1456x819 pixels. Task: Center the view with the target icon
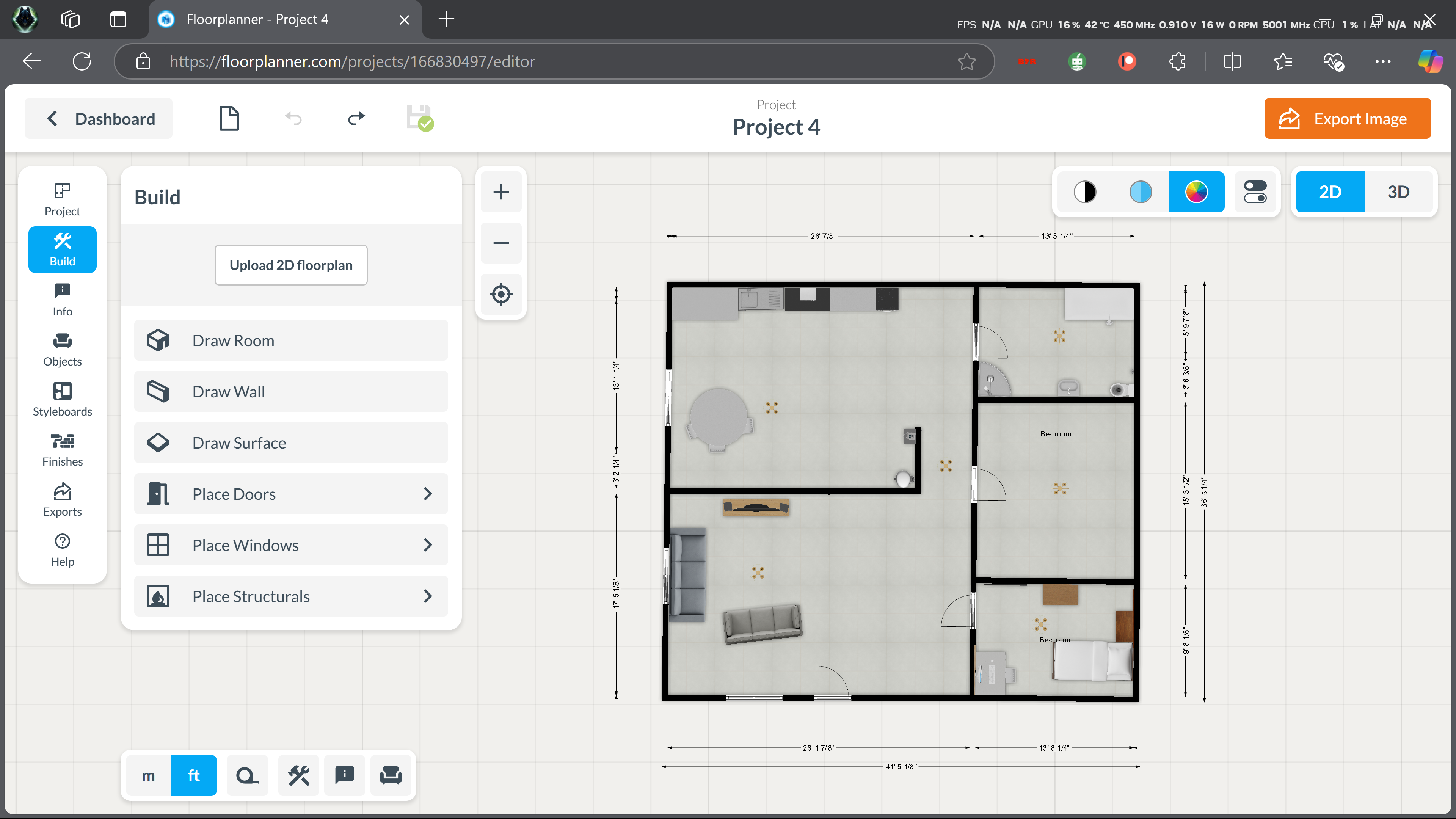click(501, 295)
